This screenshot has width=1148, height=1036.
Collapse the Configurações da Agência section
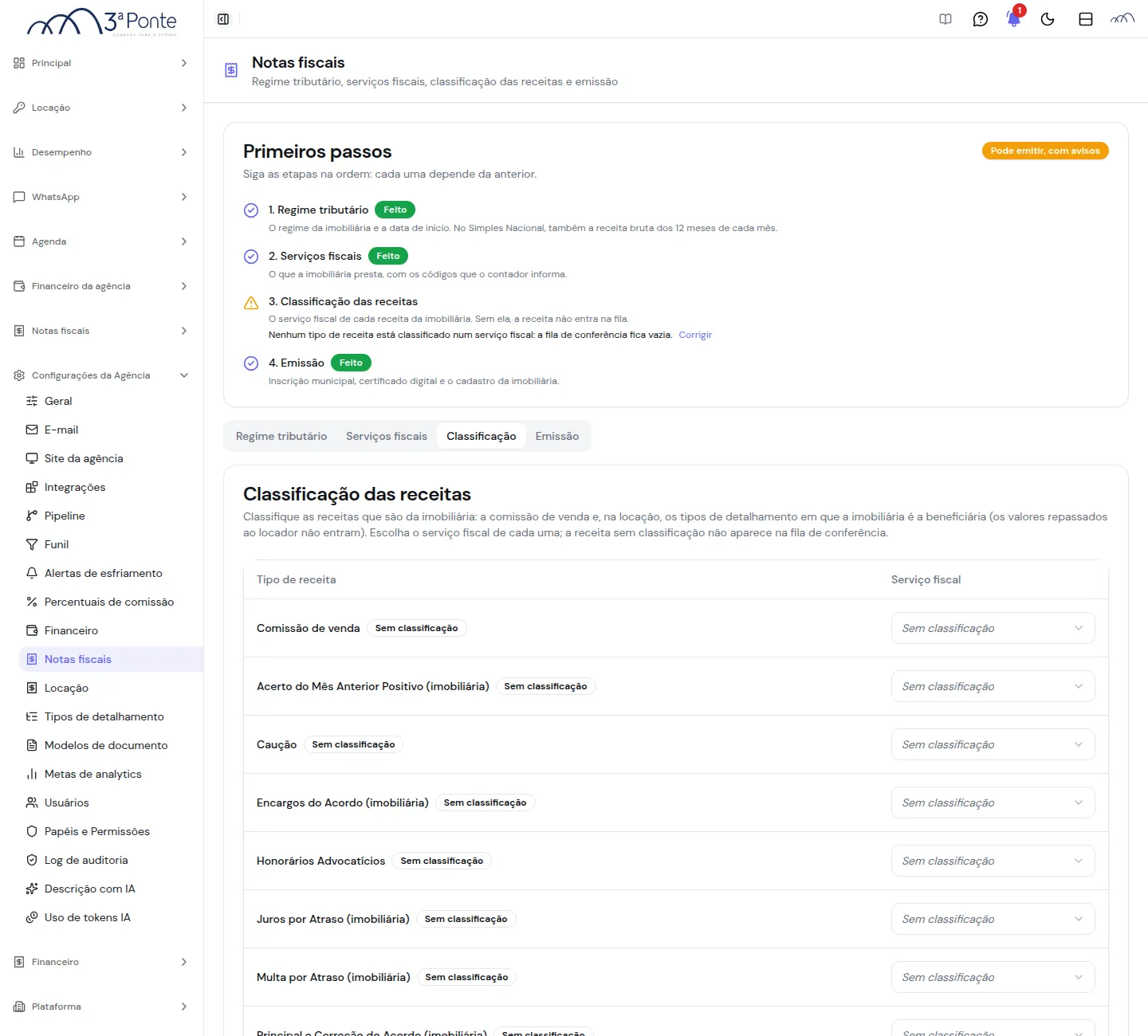(101, 375)
